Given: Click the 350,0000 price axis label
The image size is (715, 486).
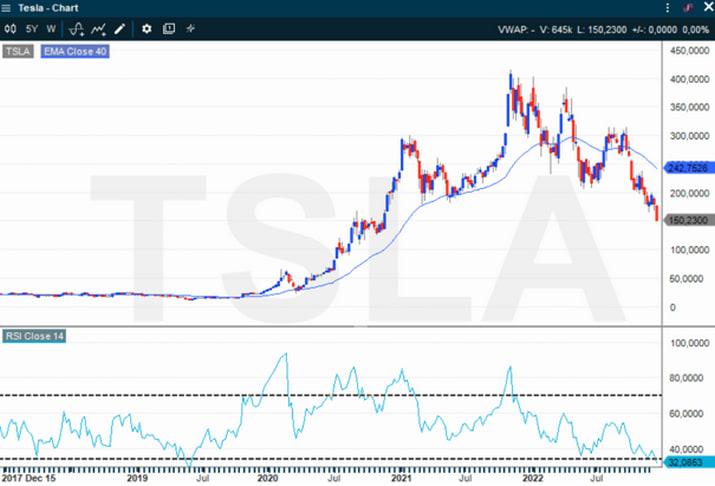Looking at the screenshot, I should click(689, 107).
